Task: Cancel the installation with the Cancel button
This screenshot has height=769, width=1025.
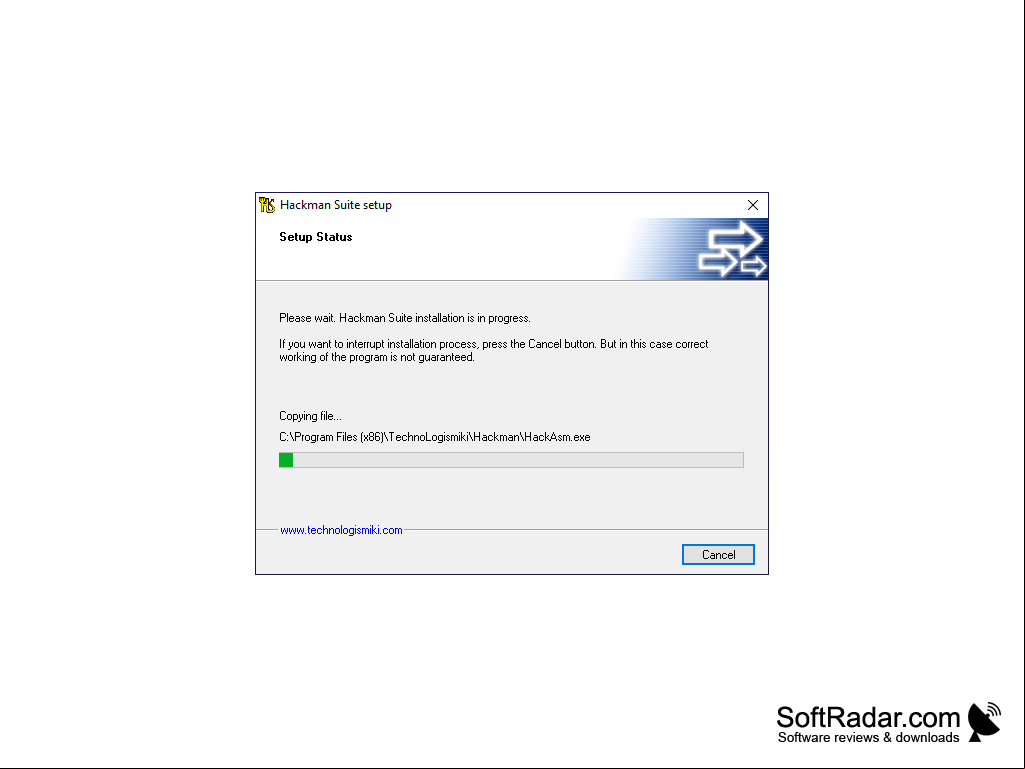Action: [x=718, y=555]
